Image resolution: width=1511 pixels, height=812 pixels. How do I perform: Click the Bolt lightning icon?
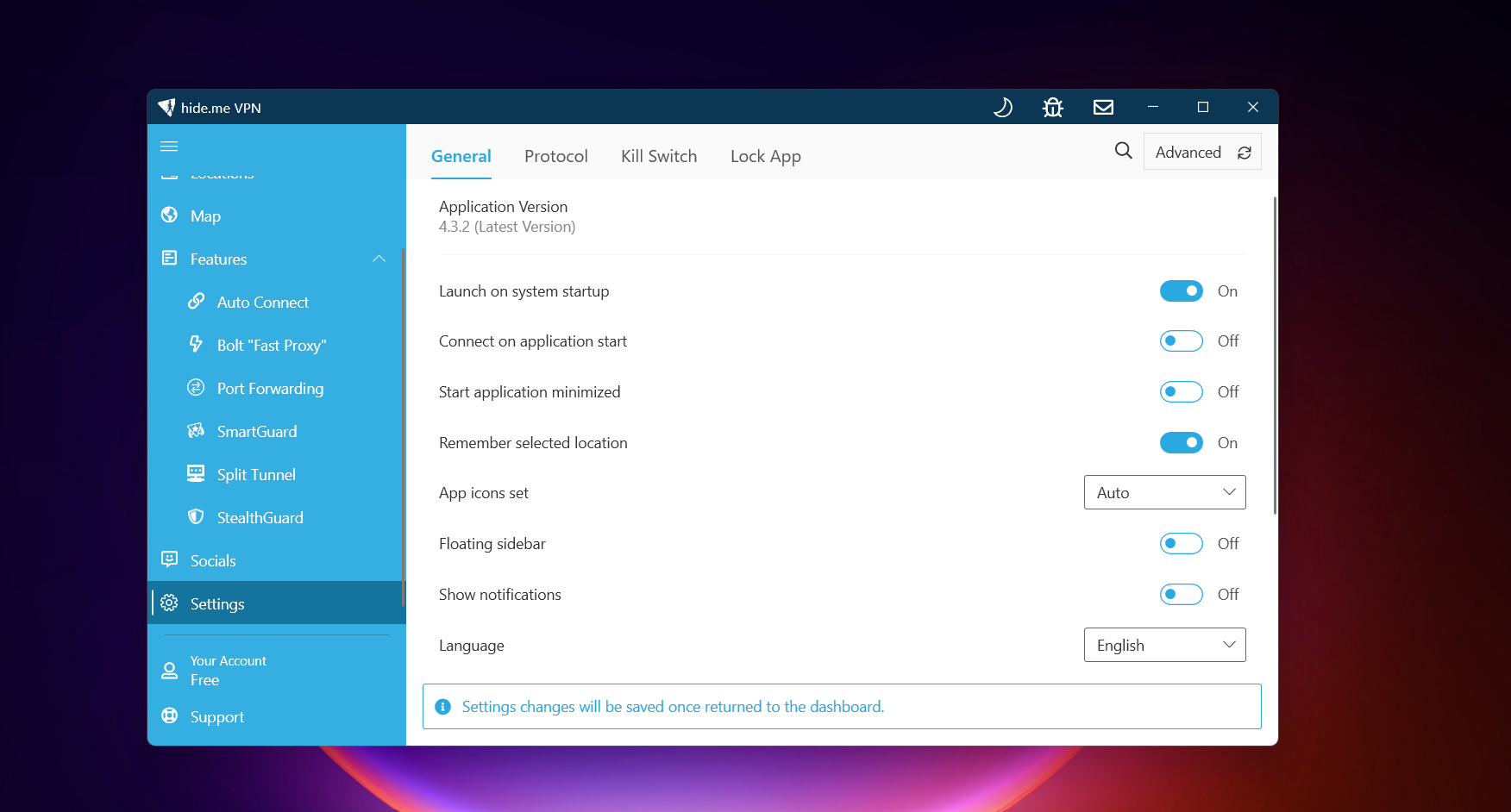[197, 344]
